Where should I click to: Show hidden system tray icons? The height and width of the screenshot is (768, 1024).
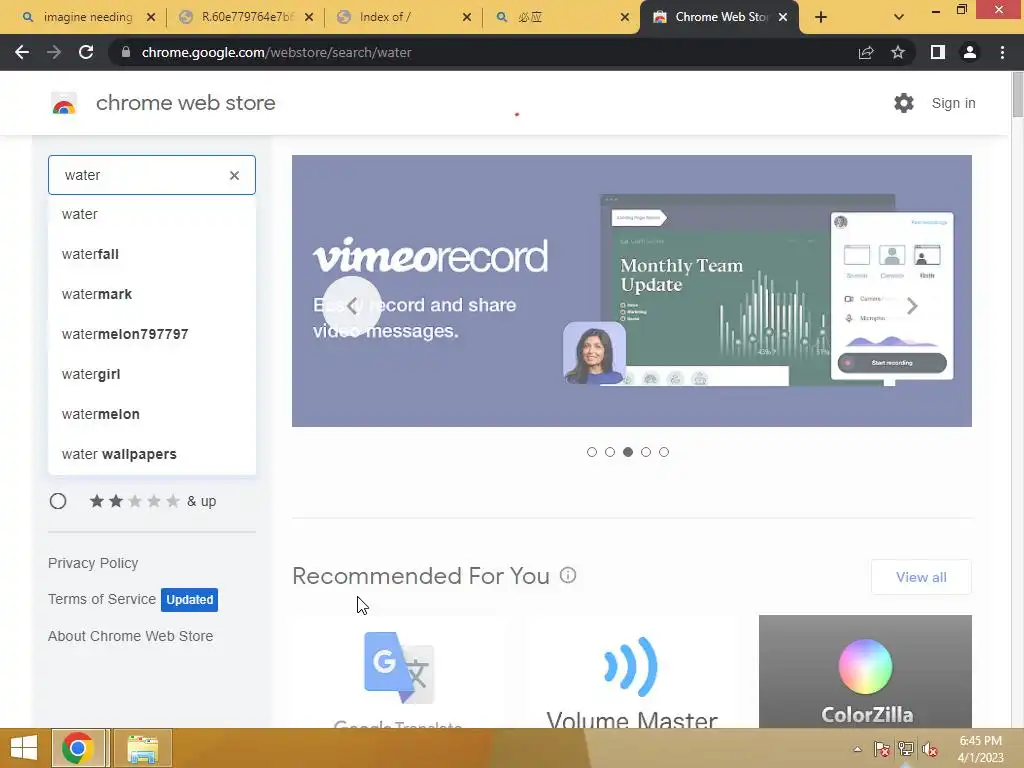857,749
